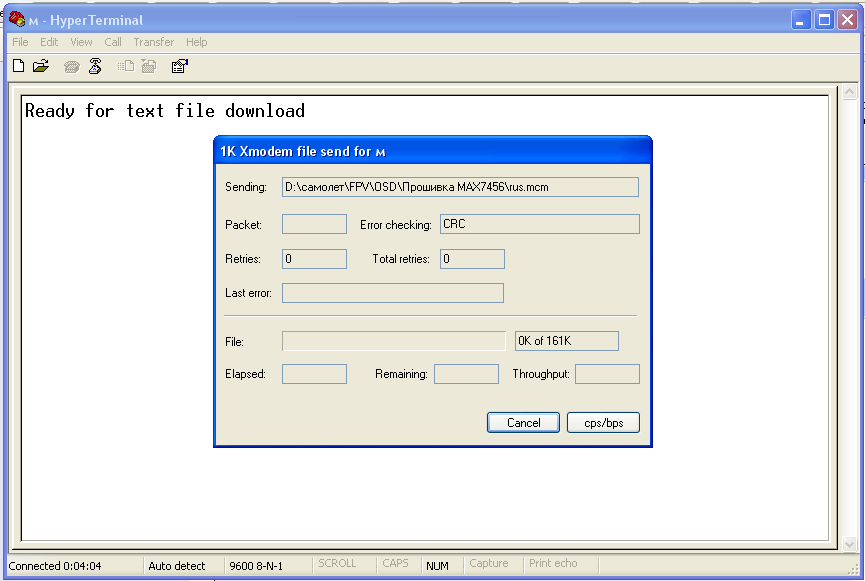Click the Call phone toolbar icon
This screenshot has height=581, width=865.
tap(72, 67)
